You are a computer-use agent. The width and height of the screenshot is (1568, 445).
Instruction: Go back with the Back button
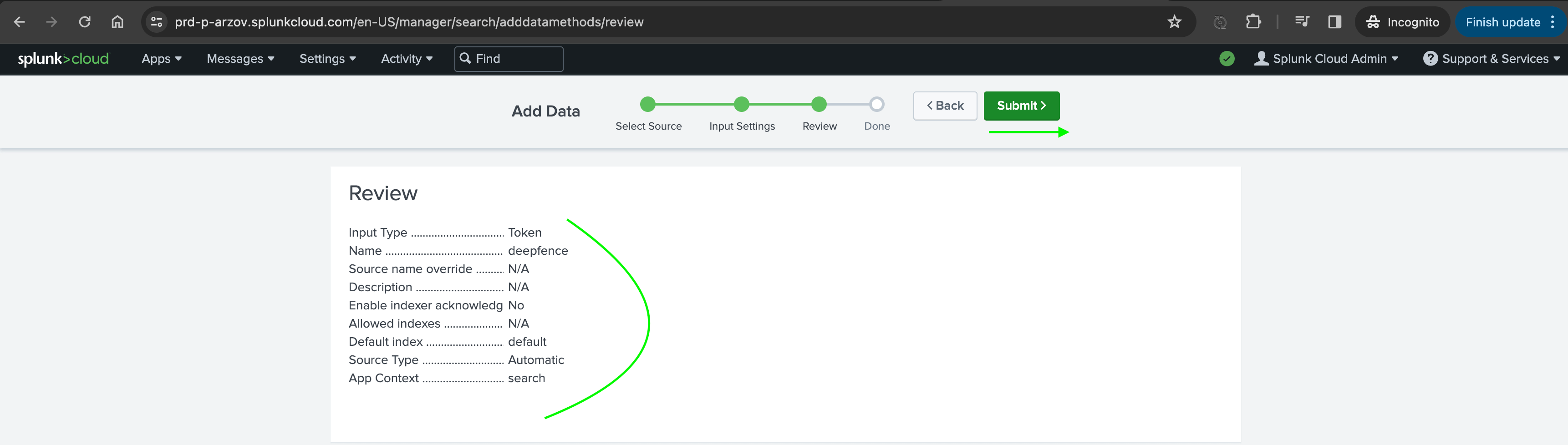coord(945,106)
